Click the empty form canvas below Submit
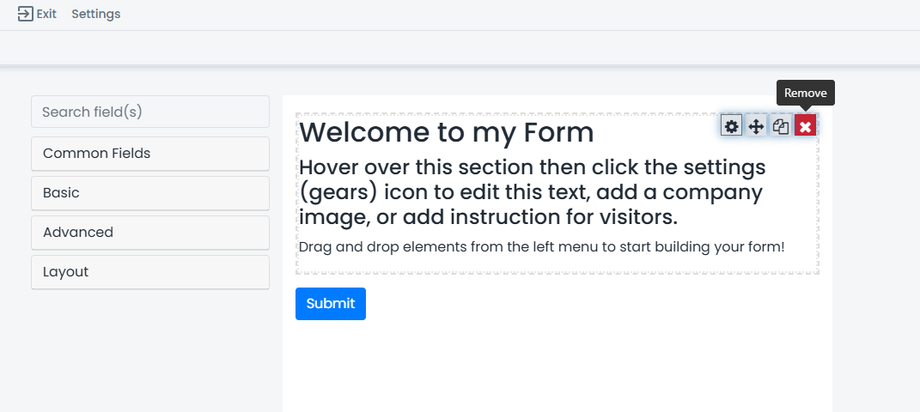Screen dimensions: 920x412 556,366
